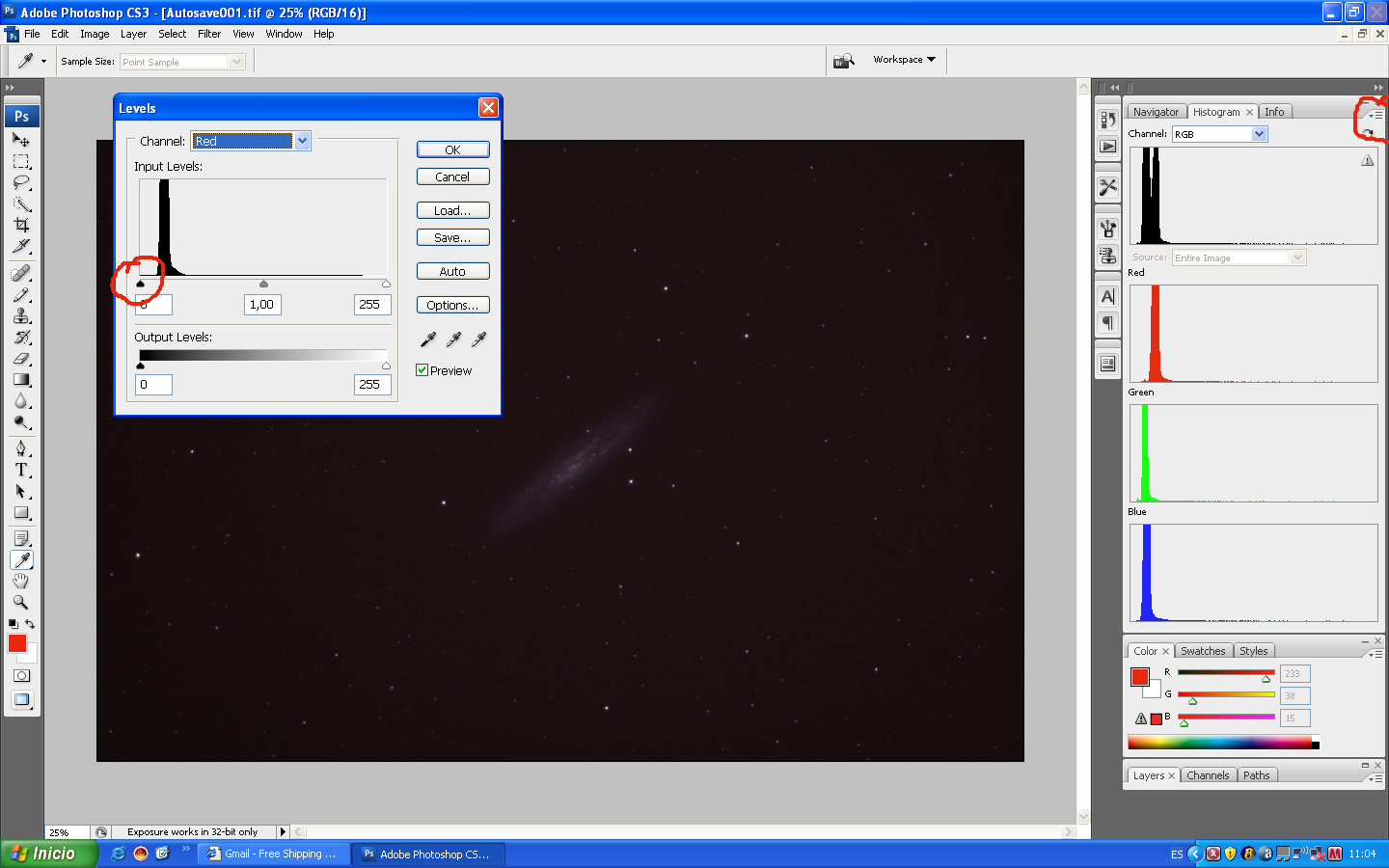Click Cancel in the Levels dialog
1389x868 pixels.
click(x=452, y=176)
